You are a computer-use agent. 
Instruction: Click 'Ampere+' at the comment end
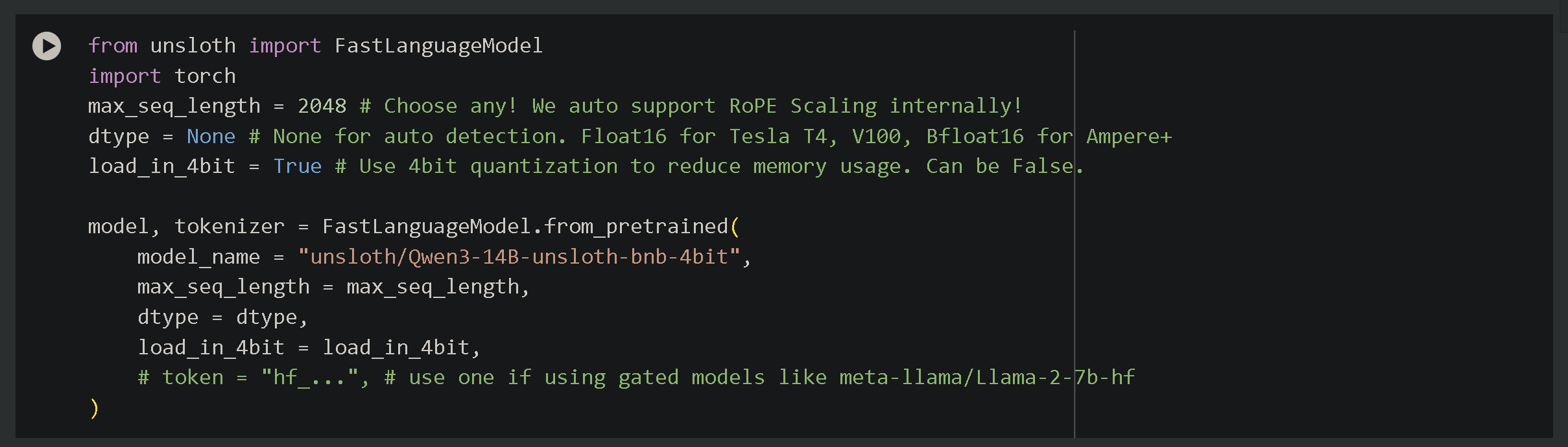(x=1129, y=137)
